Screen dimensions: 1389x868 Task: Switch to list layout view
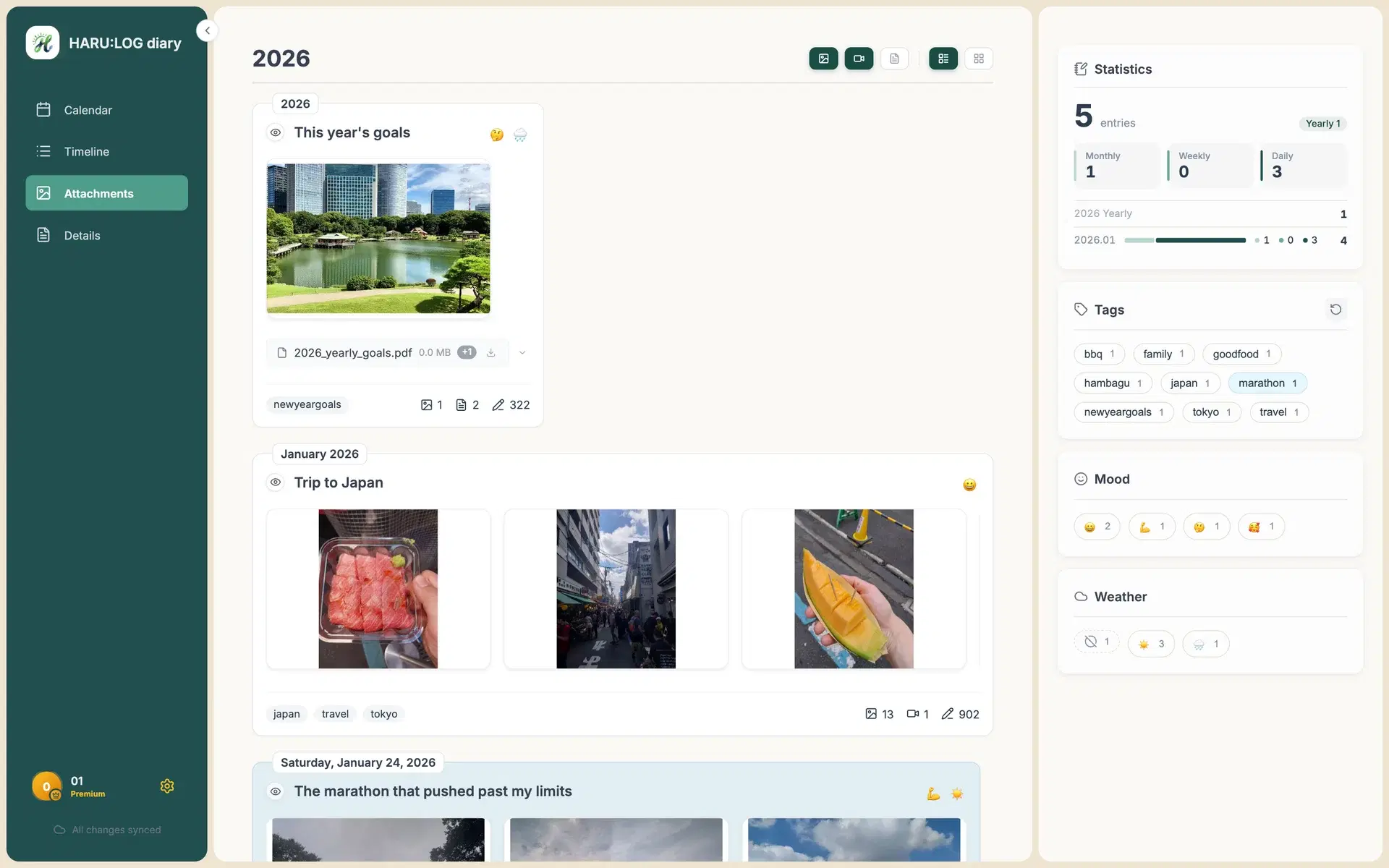[943, 59]
